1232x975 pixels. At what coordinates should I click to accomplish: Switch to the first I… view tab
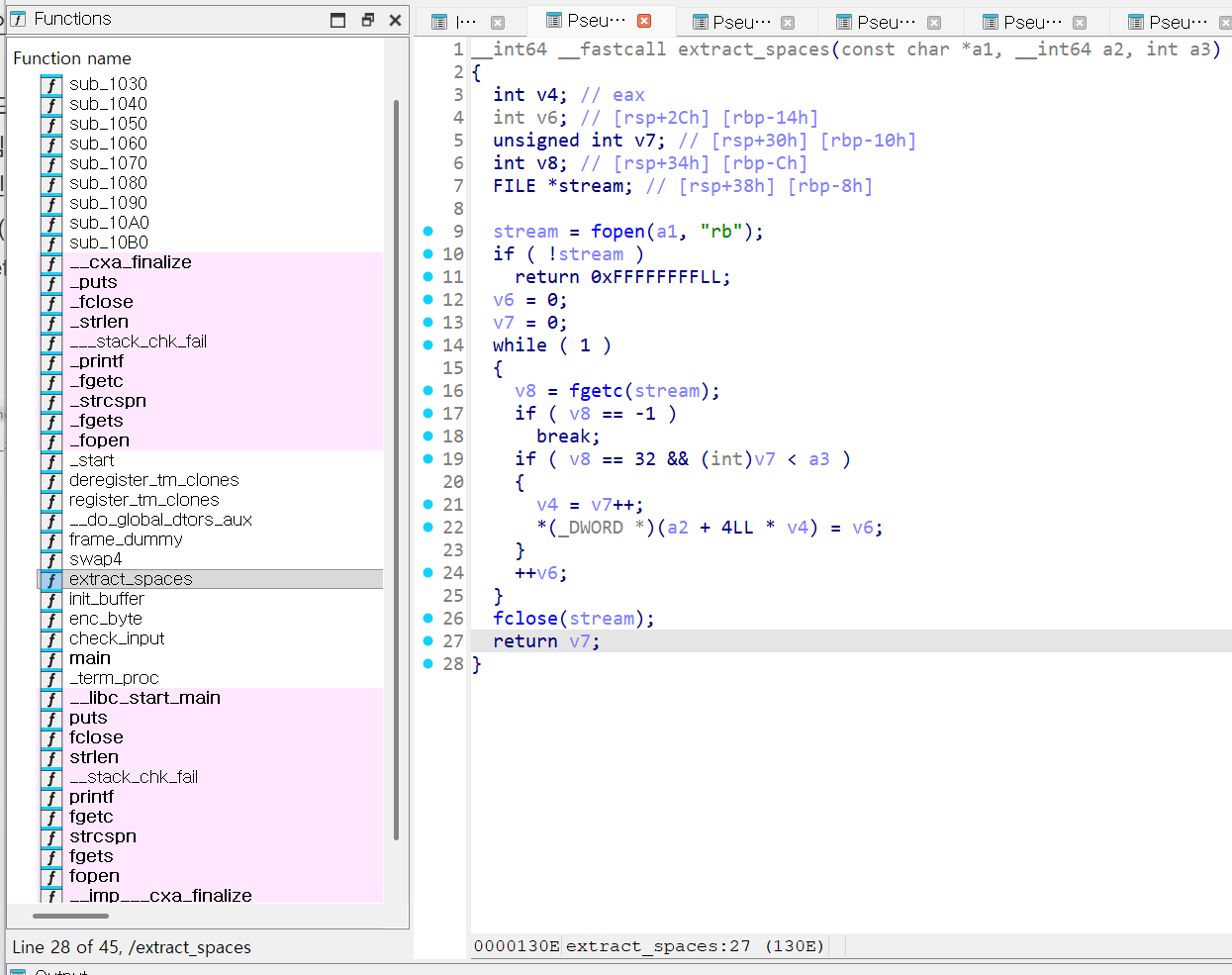click(467, 22)
